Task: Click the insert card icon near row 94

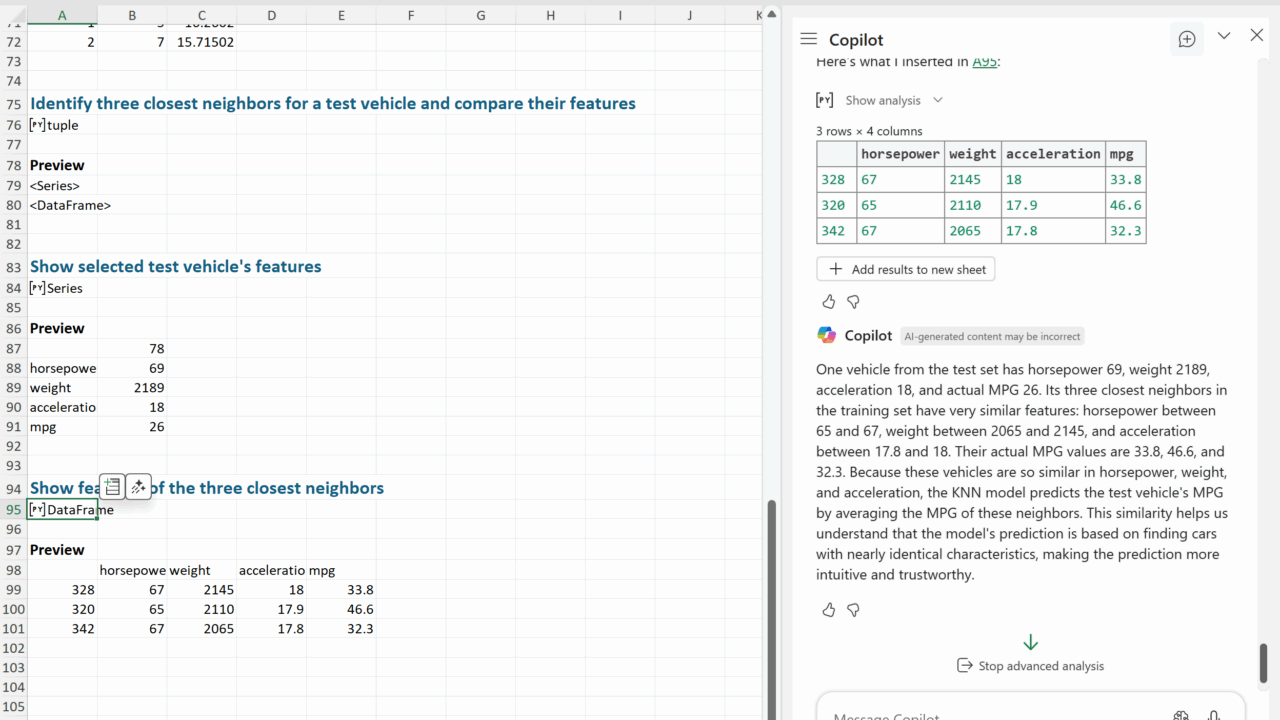Action: (x=113, y=487)
